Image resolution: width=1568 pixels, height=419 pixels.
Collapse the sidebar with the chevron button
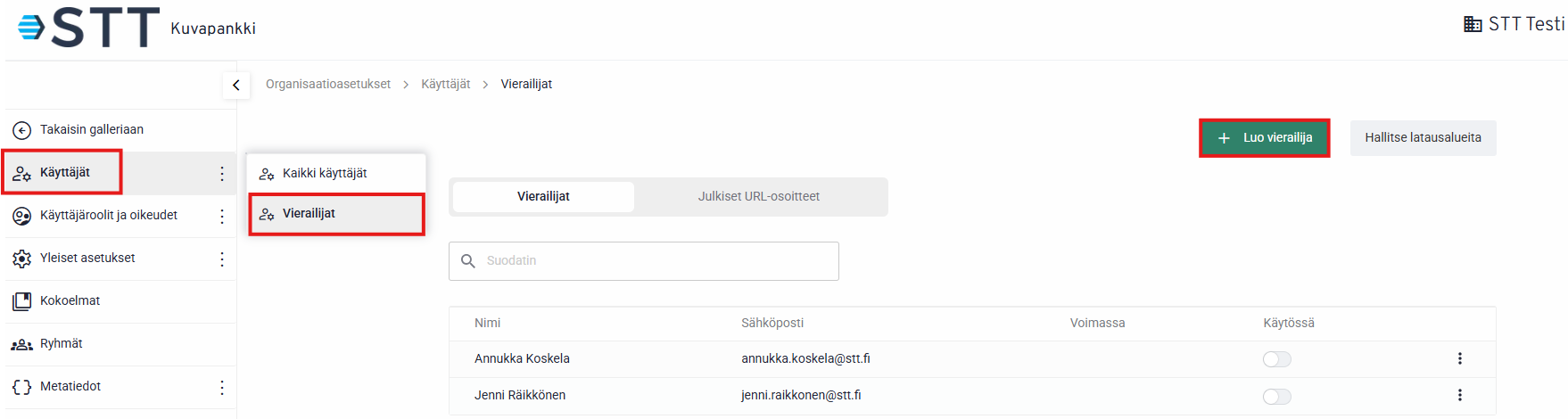(x=235, y=85)
